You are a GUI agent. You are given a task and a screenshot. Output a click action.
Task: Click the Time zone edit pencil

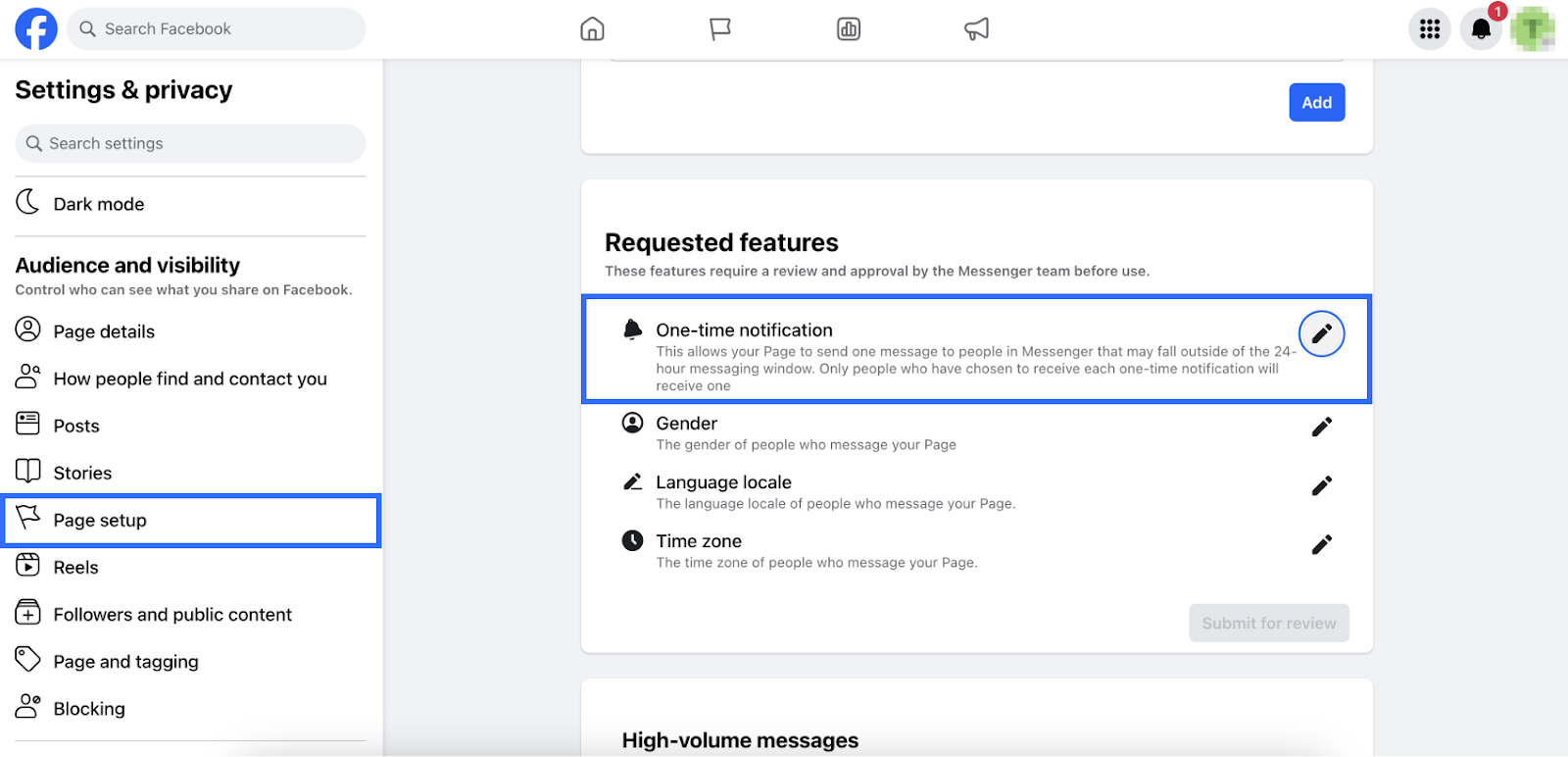tap(1321, 544)
